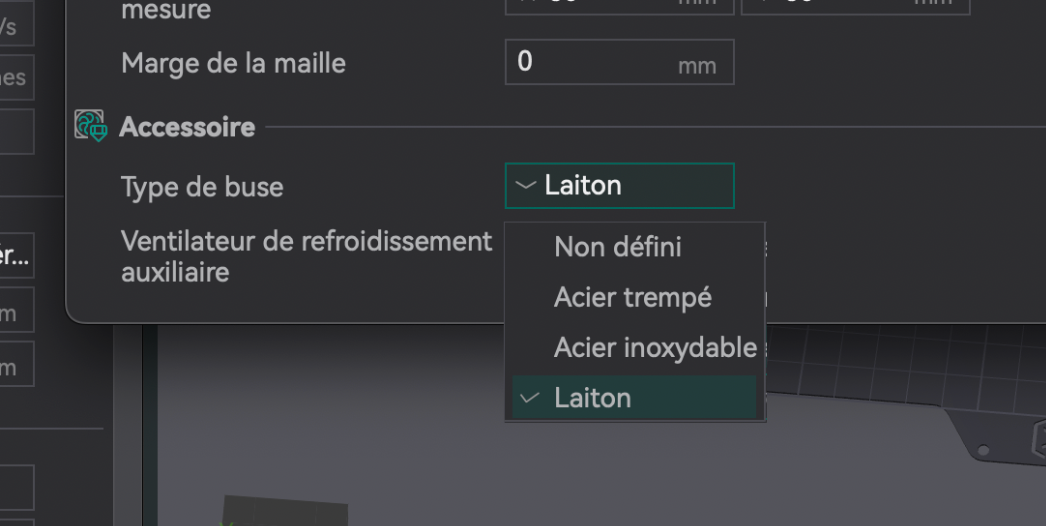
Task: Click the checkmark beside Laiton option
Action: [x=530, y=398]
